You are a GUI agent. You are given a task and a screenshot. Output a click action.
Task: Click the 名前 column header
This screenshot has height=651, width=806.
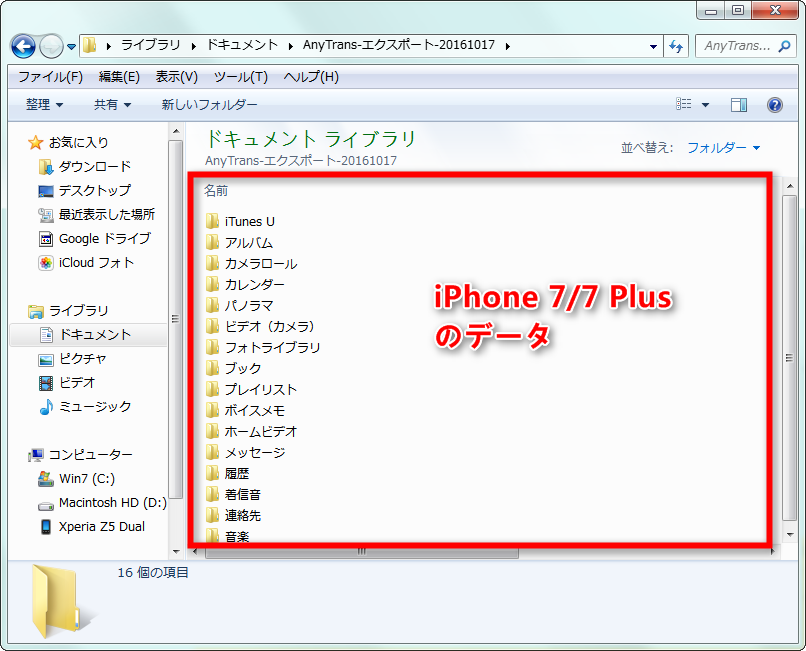(x=216, y=191)
